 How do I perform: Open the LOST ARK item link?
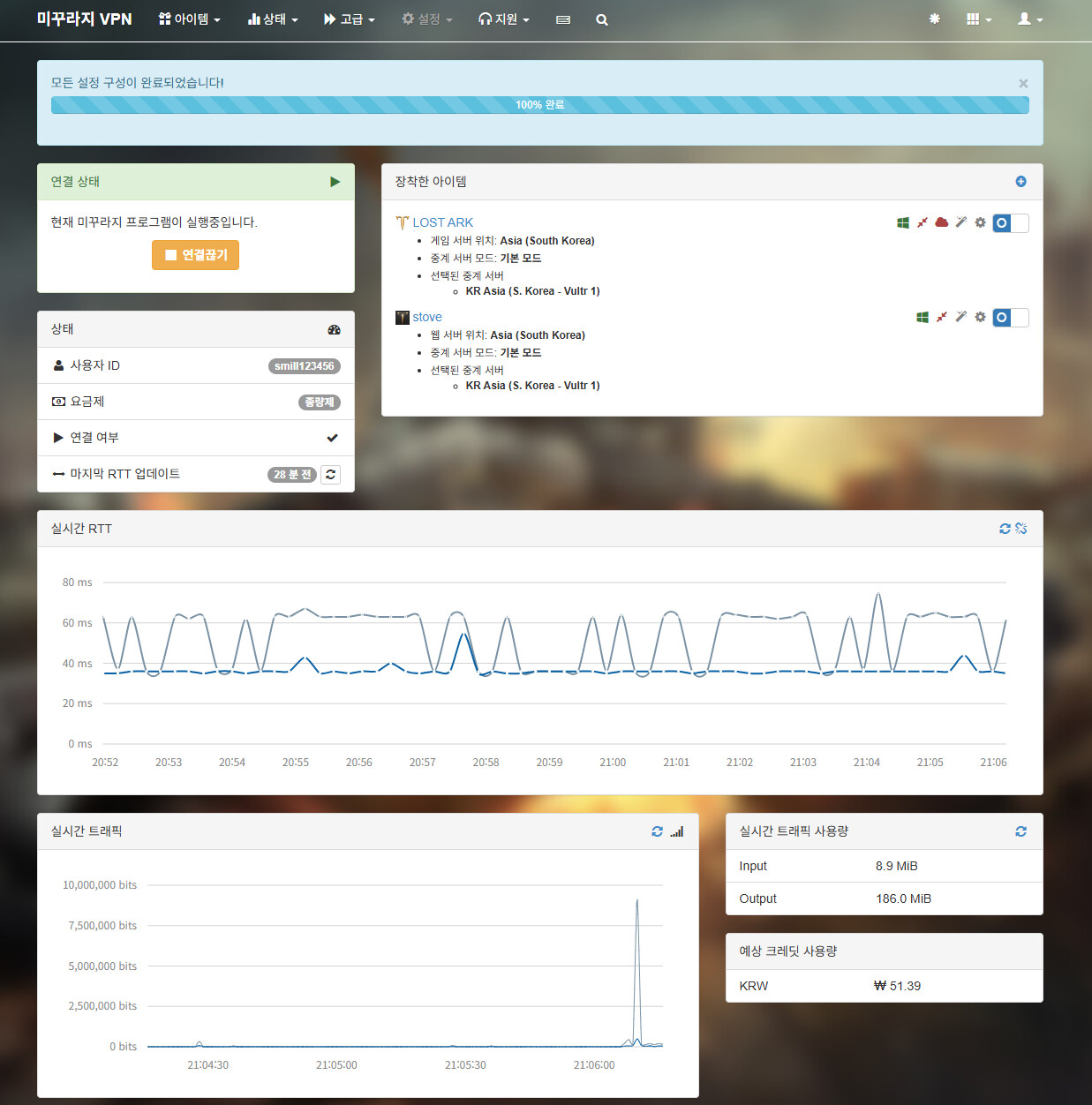pos(442,222)
